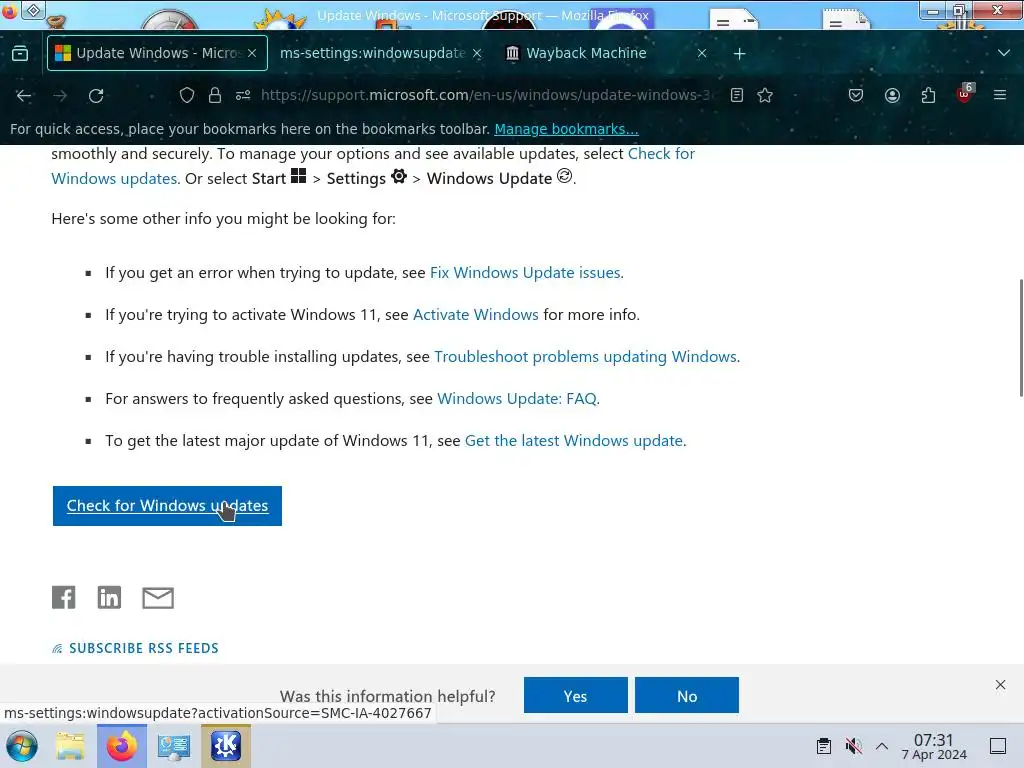Open tracking protection shield icon
This screenshot has width=1024, height=768.
coord(187,96)
